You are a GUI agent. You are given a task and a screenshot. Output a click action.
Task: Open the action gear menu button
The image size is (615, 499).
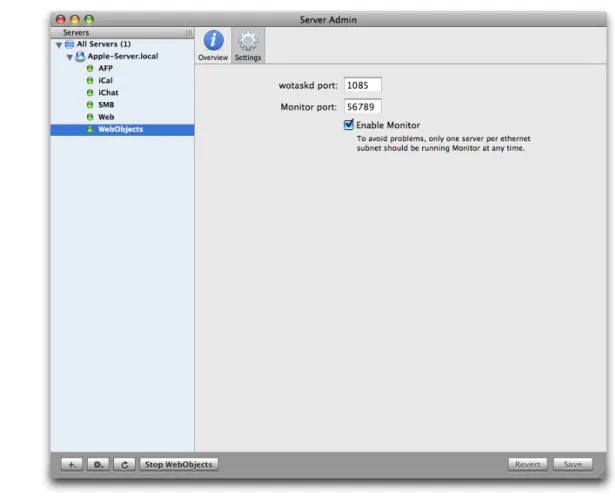[x=98, y=464]
